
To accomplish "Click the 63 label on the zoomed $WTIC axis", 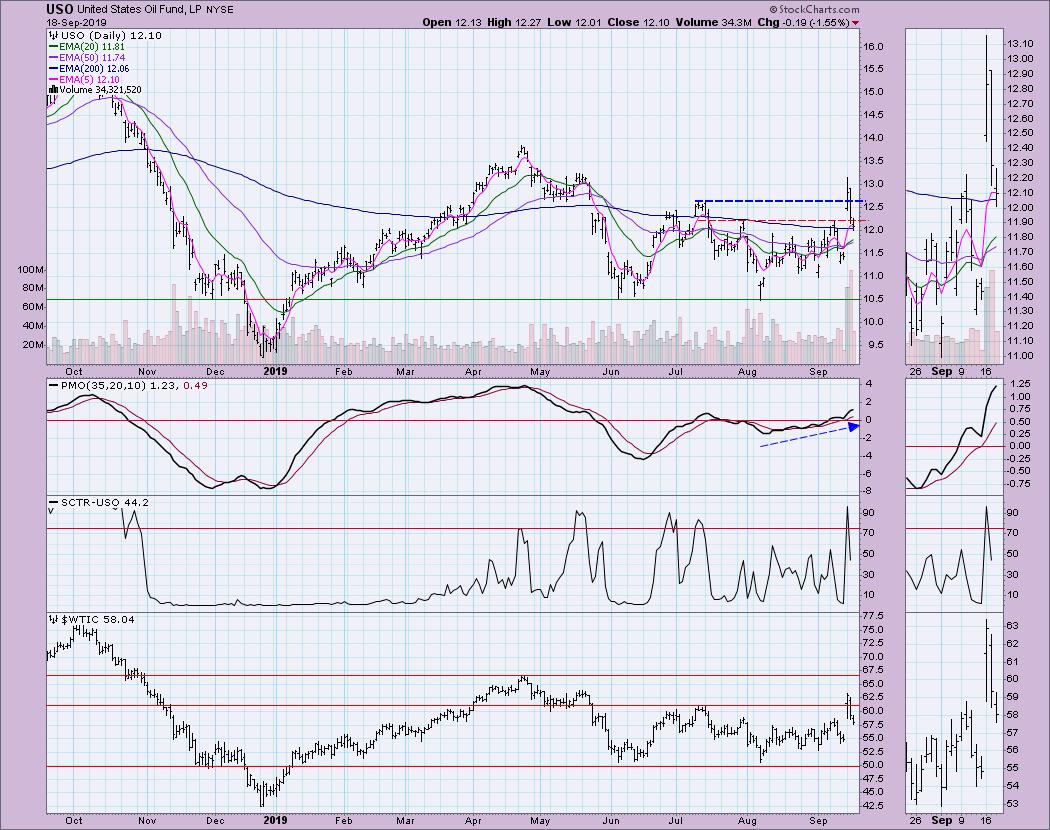I will [1012, 626].
